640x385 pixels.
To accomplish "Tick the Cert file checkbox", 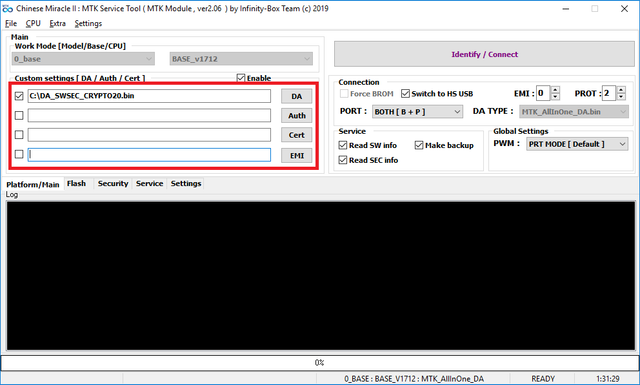I will (19, 135).
